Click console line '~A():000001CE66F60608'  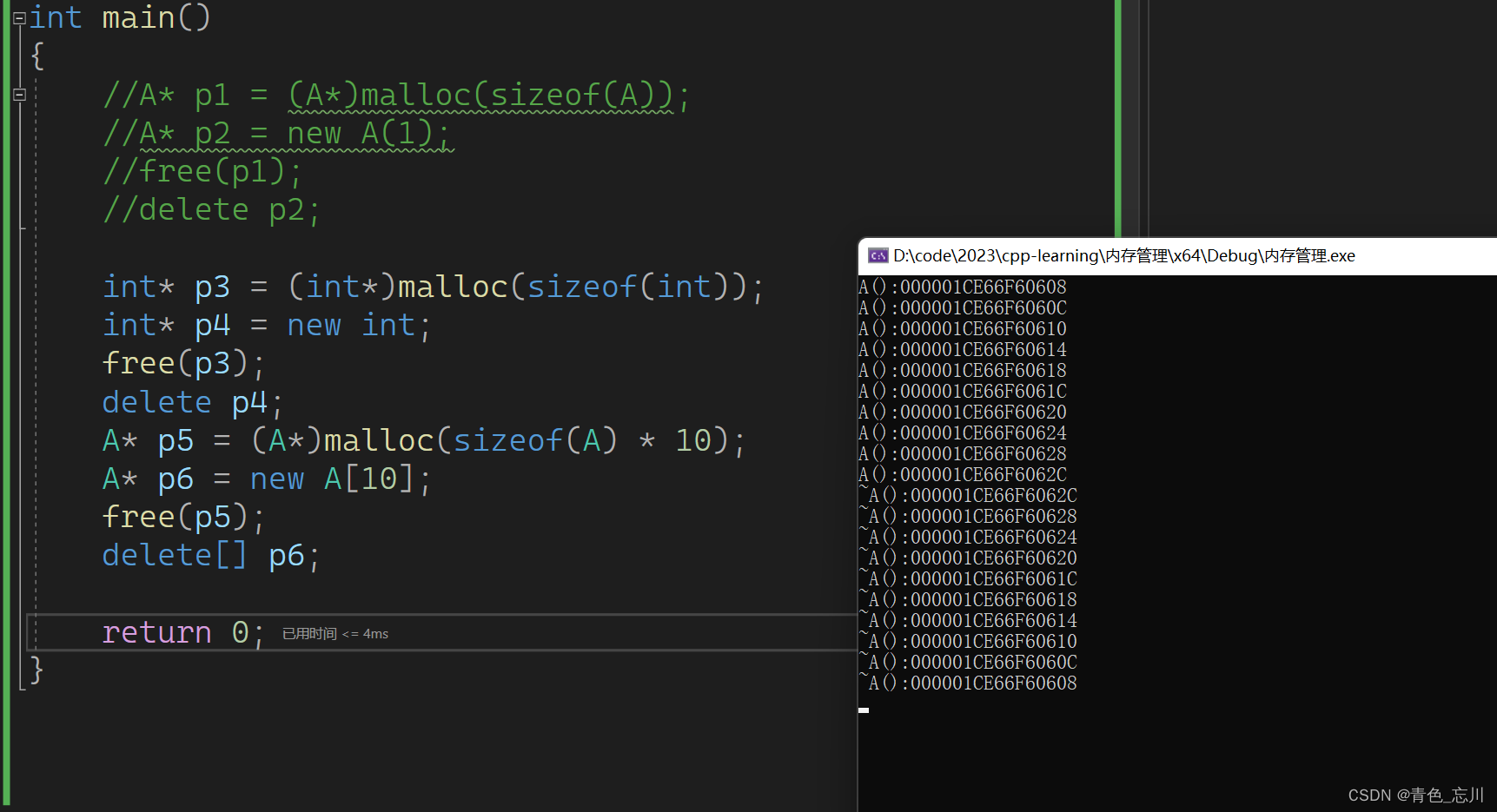968,683
